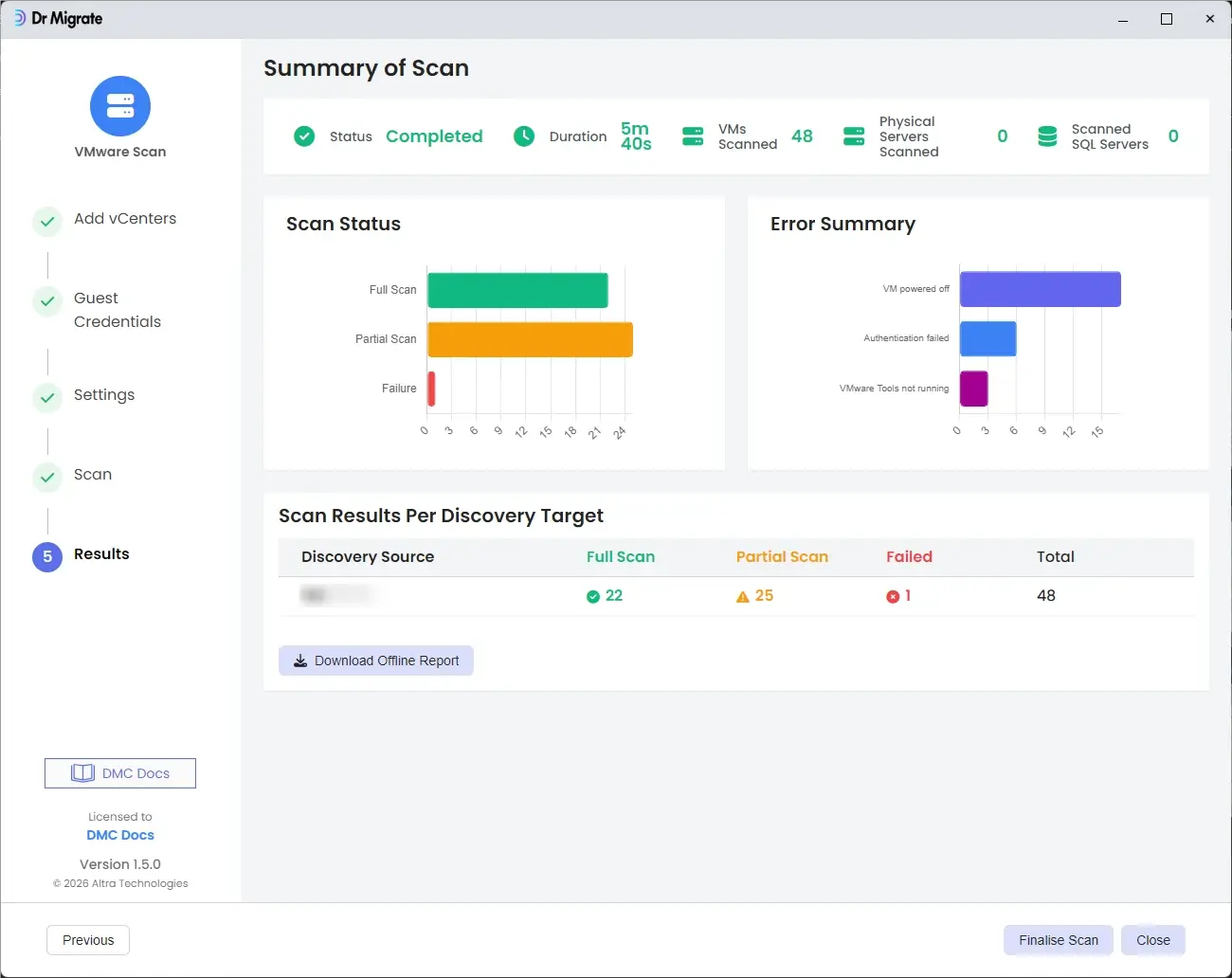Click the Full Scan column header
The height and width of the screenshot is (978, 1232).
pyautogui.click(x=621, y=557)
